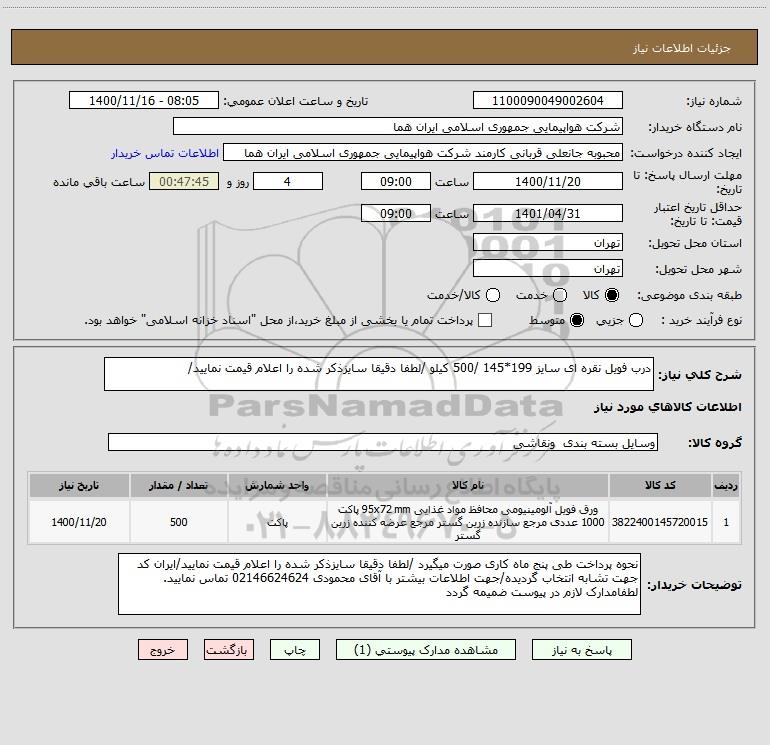Click the پاسخ به نیاز button
This screenshot has height=745, width=770.
click(x=581, y=650)
